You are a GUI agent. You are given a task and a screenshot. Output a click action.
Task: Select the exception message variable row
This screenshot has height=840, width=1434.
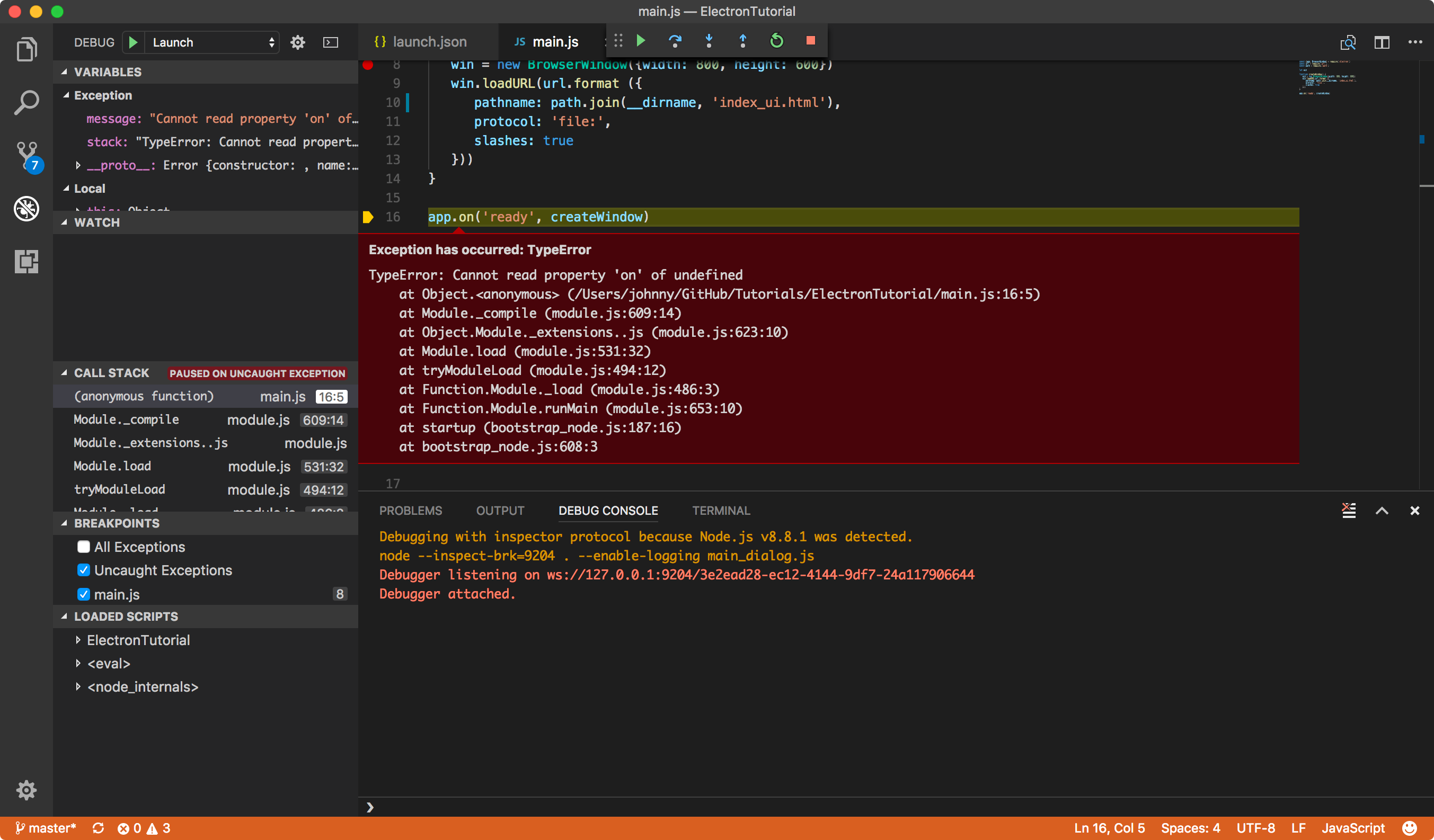206,118
